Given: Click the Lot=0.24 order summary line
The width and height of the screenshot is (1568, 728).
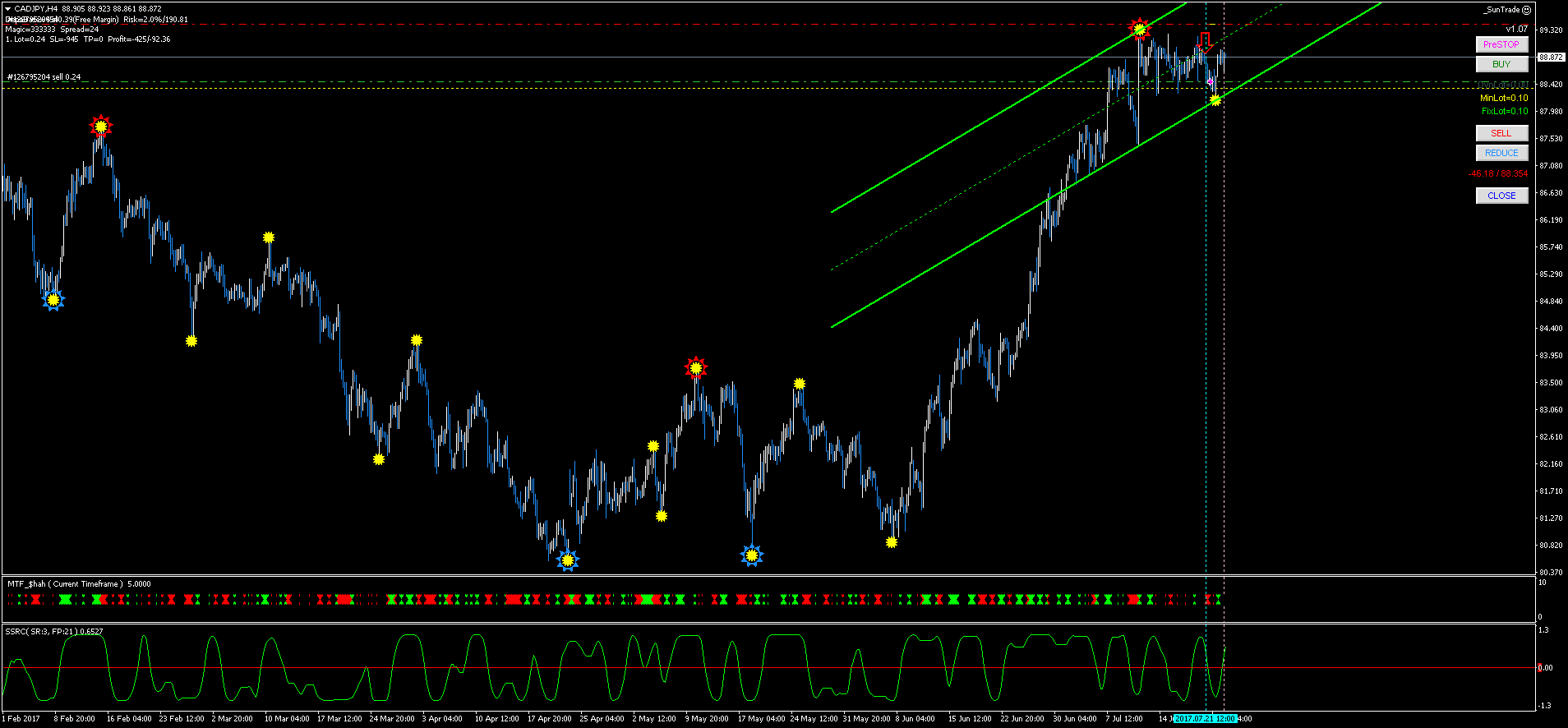Looking at the screenshot, I should (88, 39).
